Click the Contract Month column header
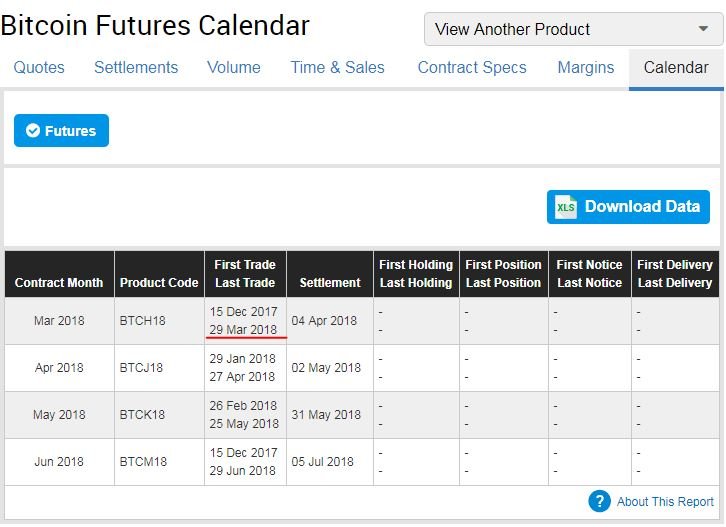 (59, 282)
